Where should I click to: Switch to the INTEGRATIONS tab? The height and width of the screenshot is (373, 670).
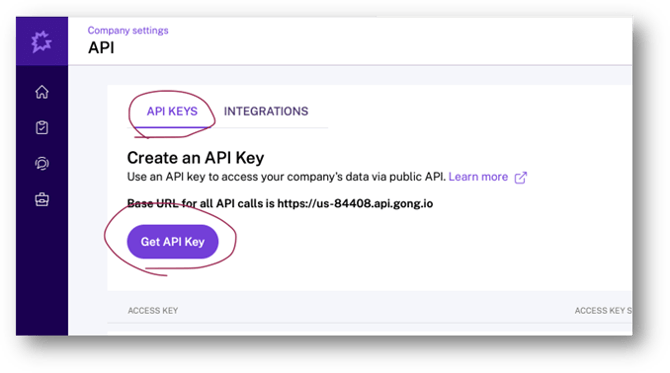click(x=266, y=112)
